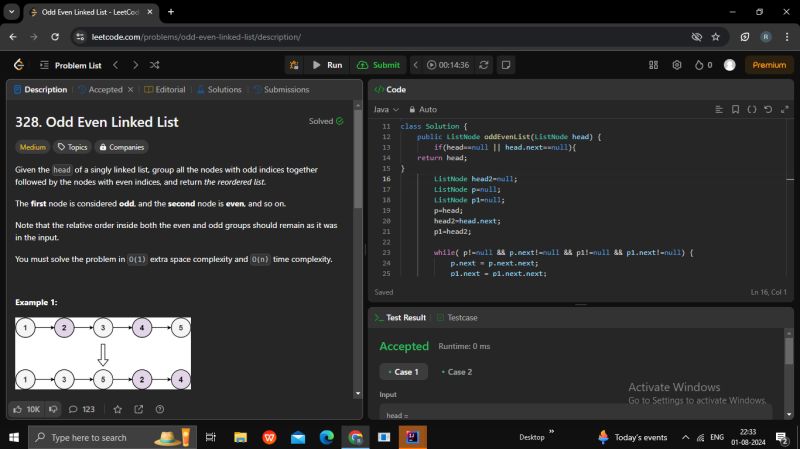Open the Java language dropdown
The width and height of the screenshot is (800, 449).
386,109
